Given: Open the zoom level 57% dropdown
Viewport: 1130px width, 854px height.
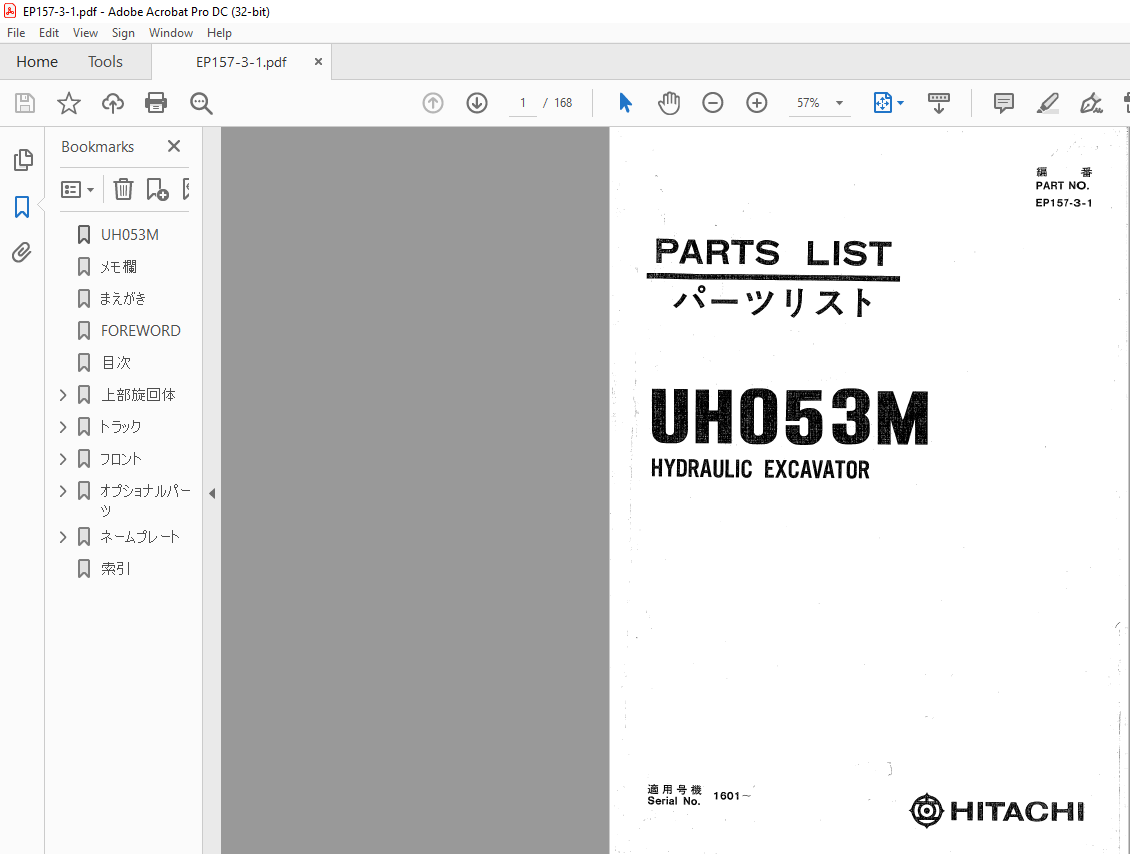Looking at the screenshot, I should [839, 103].
